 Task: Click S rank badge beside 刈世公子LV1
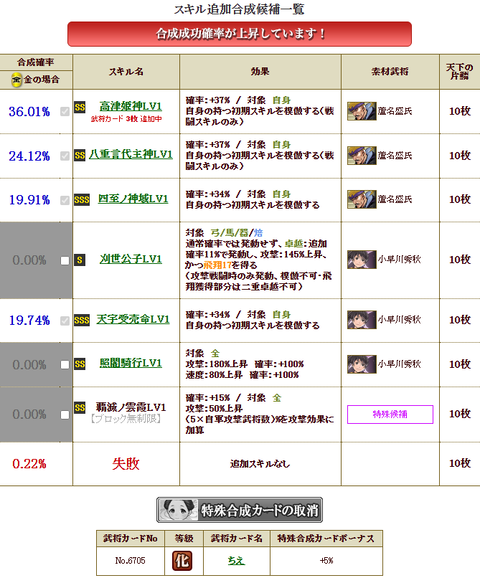[x=80, y=260]
